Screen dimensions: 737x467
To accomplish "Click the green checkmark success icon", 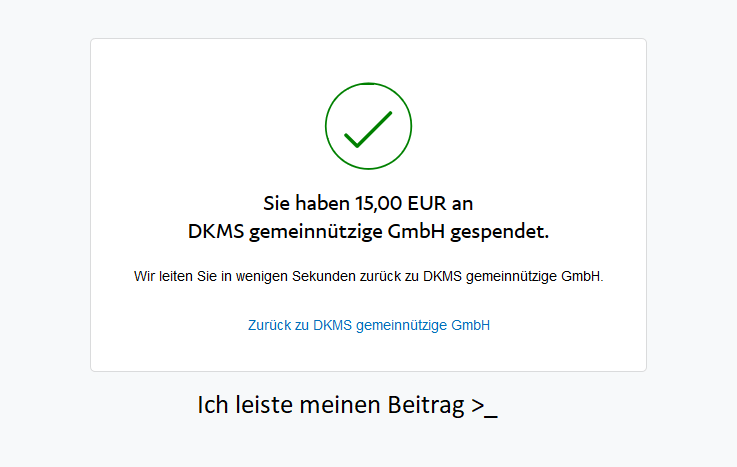I will [x=368, y=129].
